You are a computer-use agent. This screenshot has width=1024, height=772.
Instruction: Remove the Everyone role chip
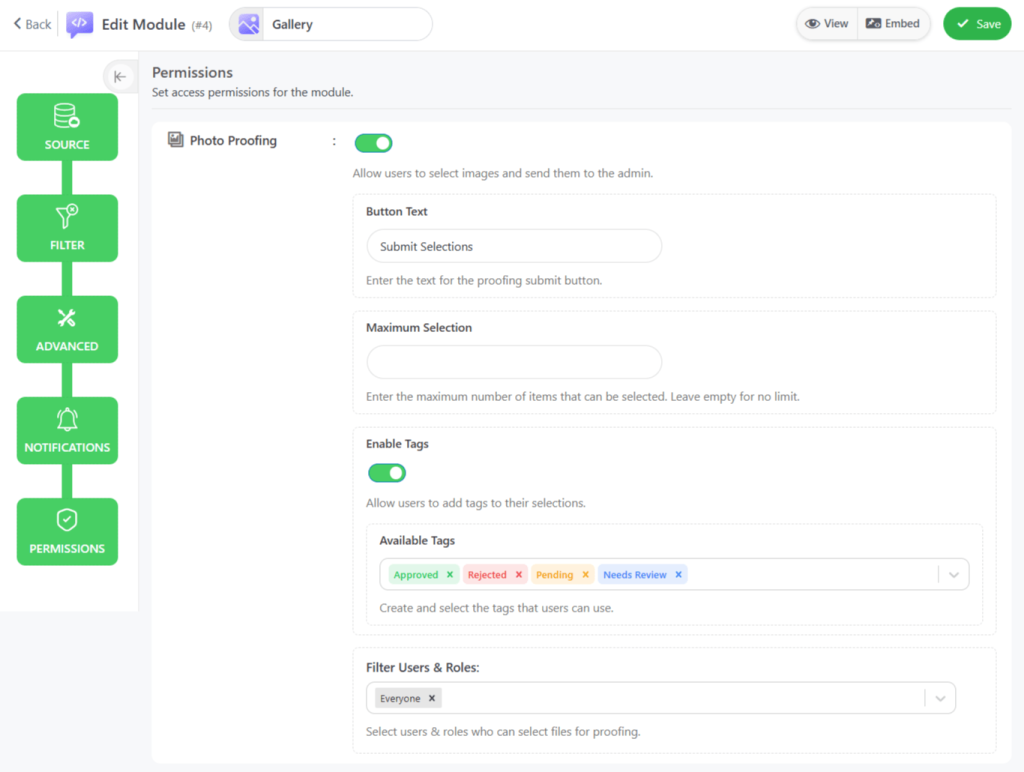(x=432, y=698)
